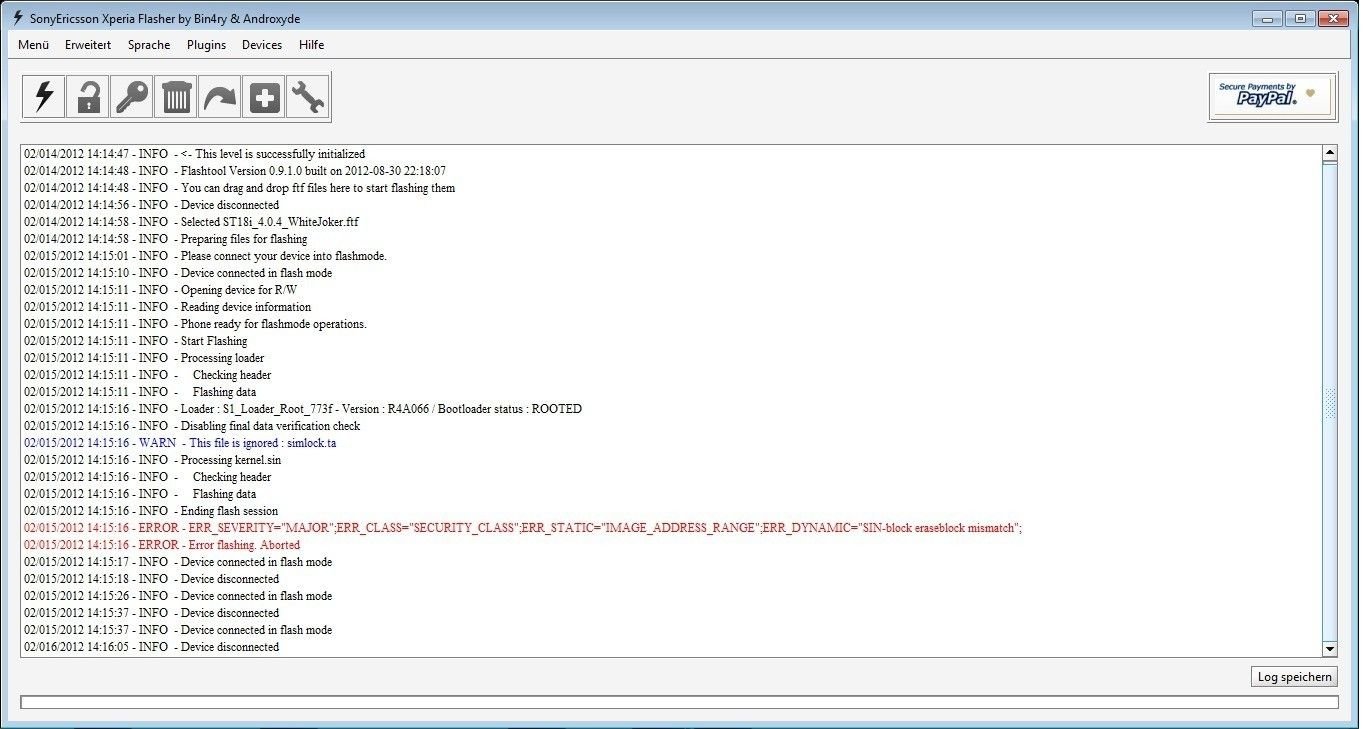This screenshot has height=729, width=1366.
Task: Click the log scrollbar up arrow
Action: click(x=1330, y=154)
